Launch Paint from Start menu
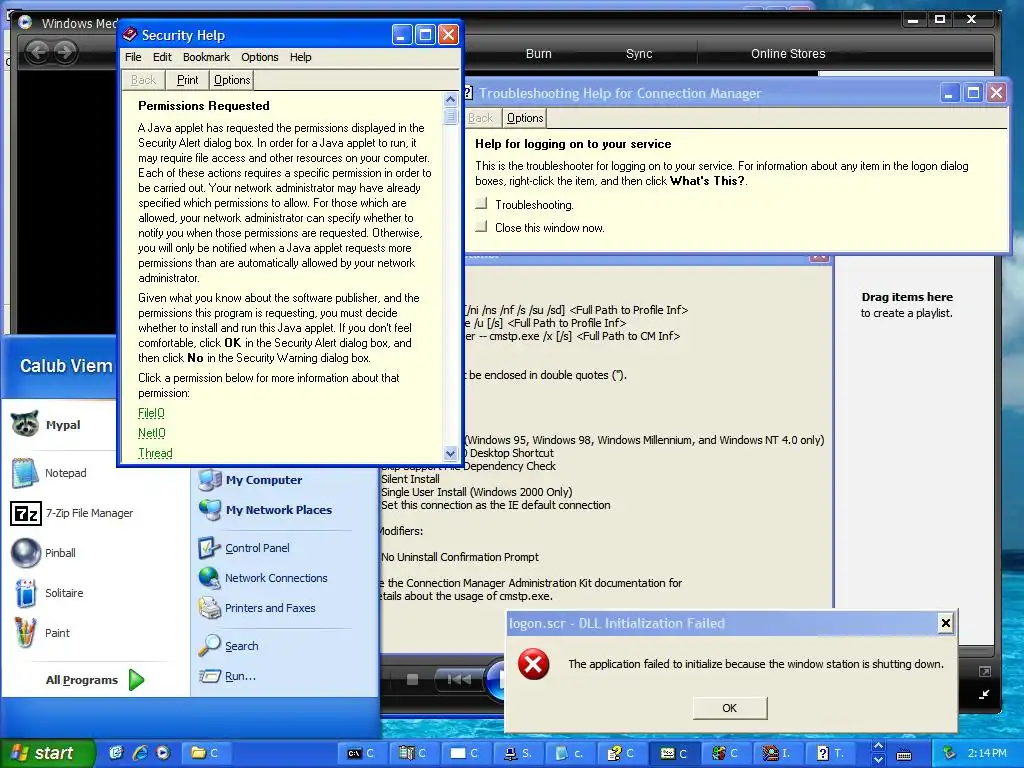 click(40, 633)
